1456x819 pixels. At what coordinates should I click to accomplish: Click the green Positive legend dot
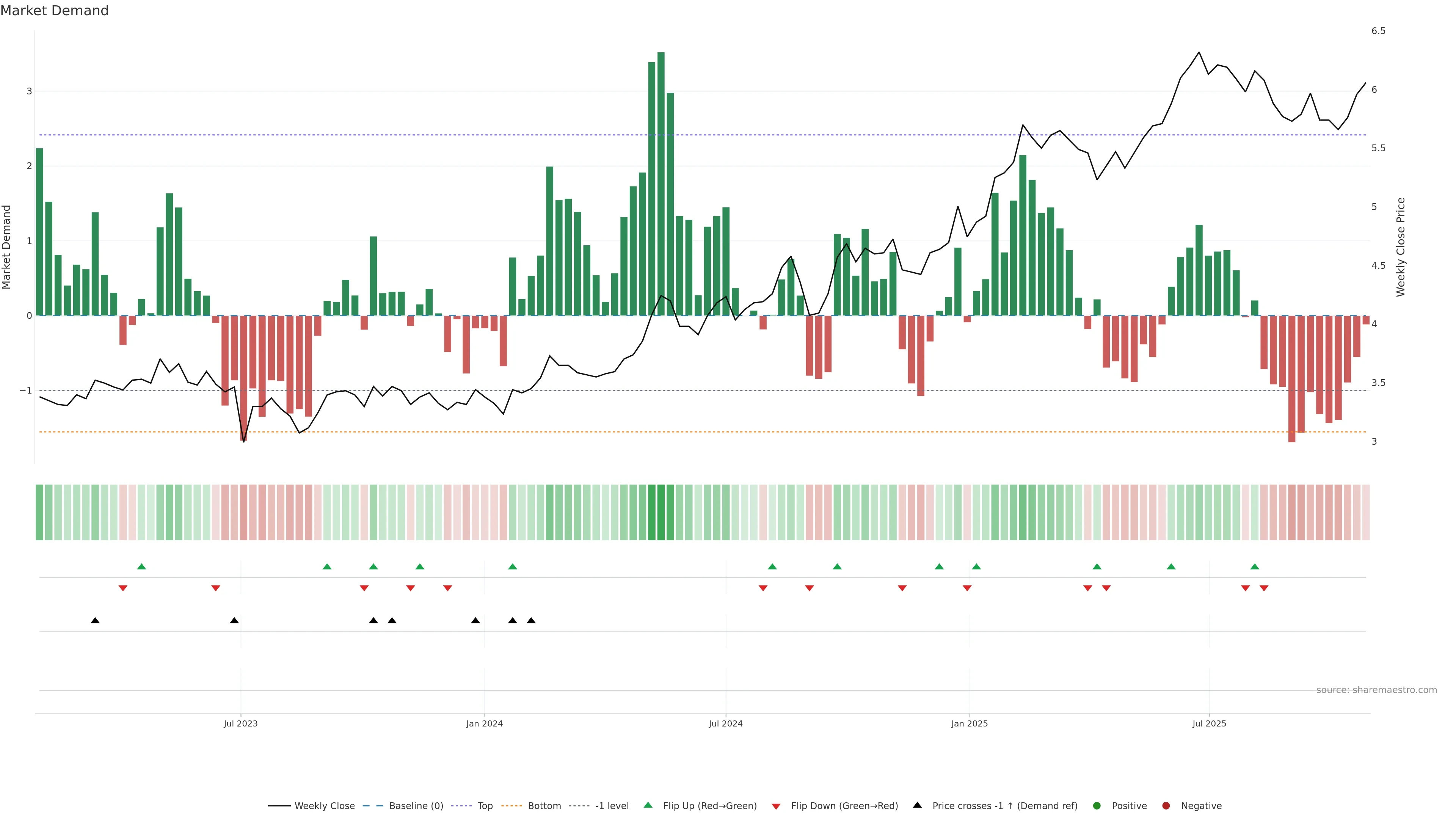(x=1097, y=806)
